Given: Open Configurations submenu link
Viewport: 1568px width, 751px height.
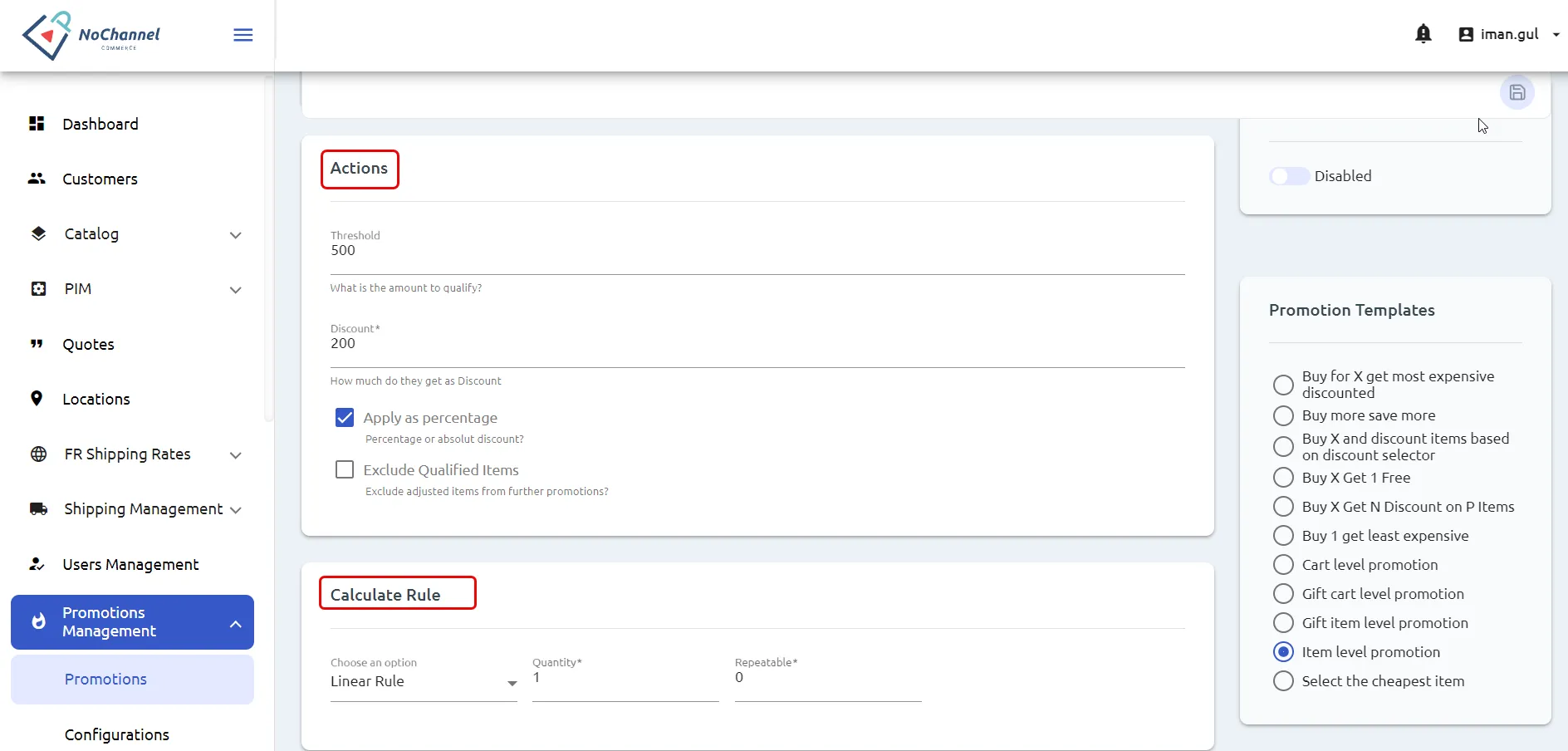Looking at the screenshot, I should 117,734.
